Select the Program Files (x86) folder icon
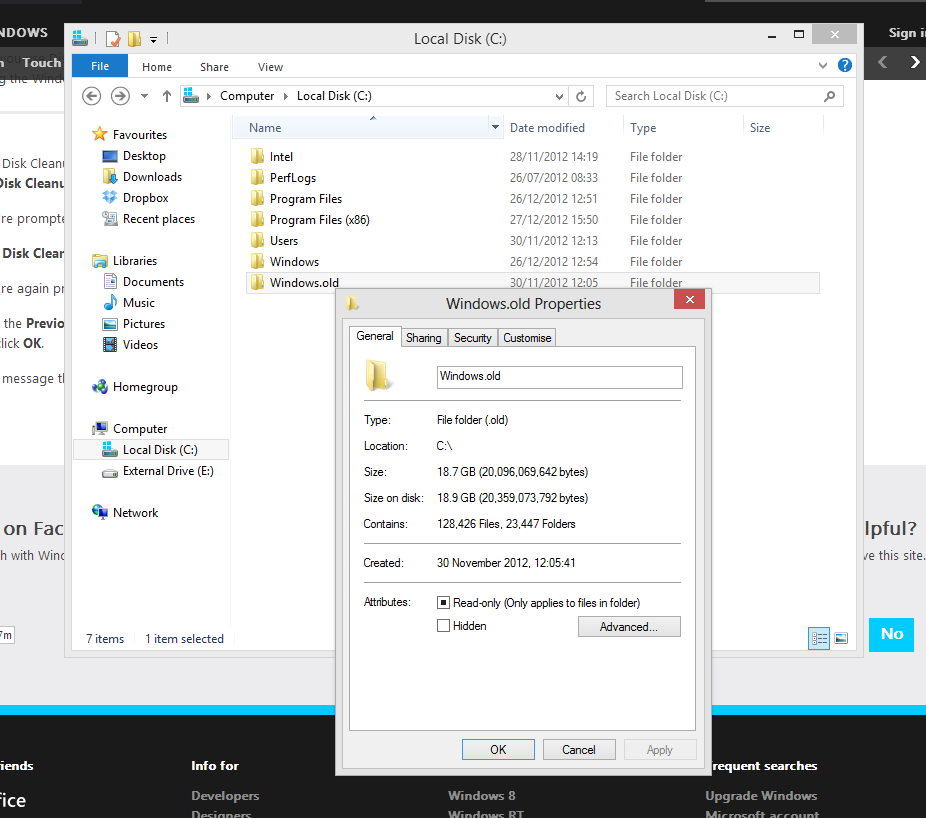926x818 pixels. tap(257, 220)
